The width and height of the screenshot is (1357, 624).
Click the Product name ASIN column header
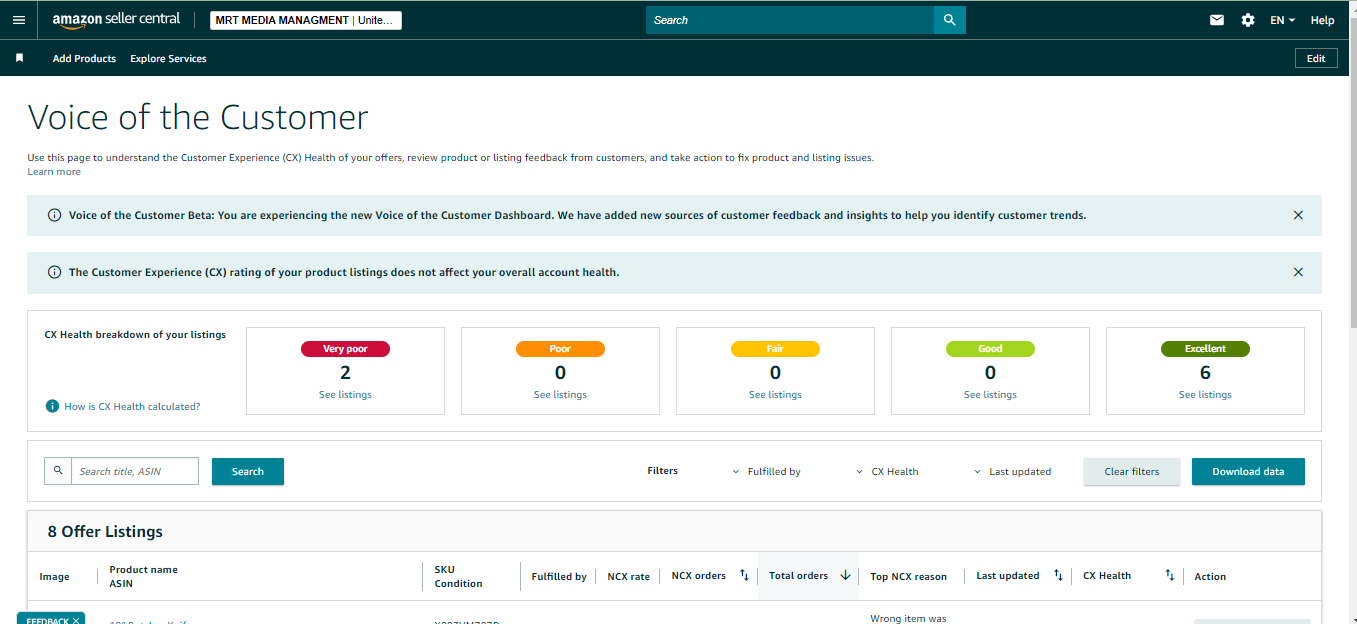coord(143,576)
